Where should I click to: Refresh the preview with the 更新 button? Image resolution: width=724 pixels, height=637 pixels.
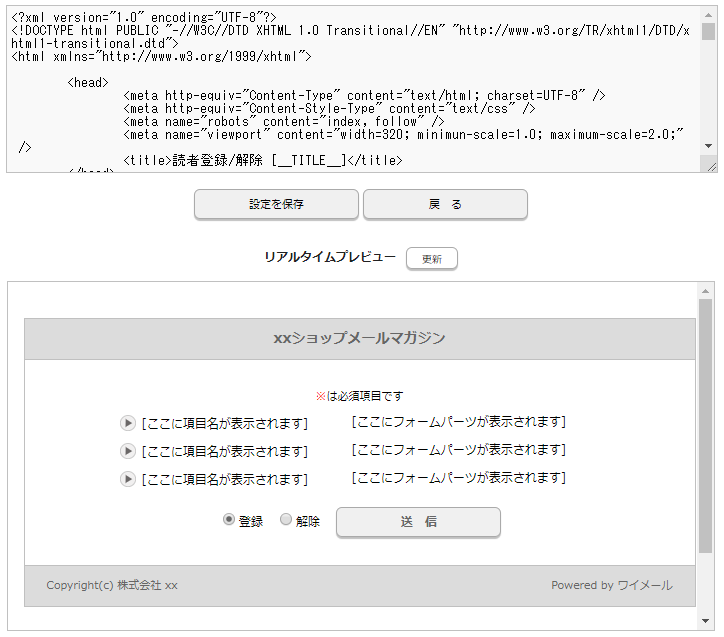(x=431, y=259)
